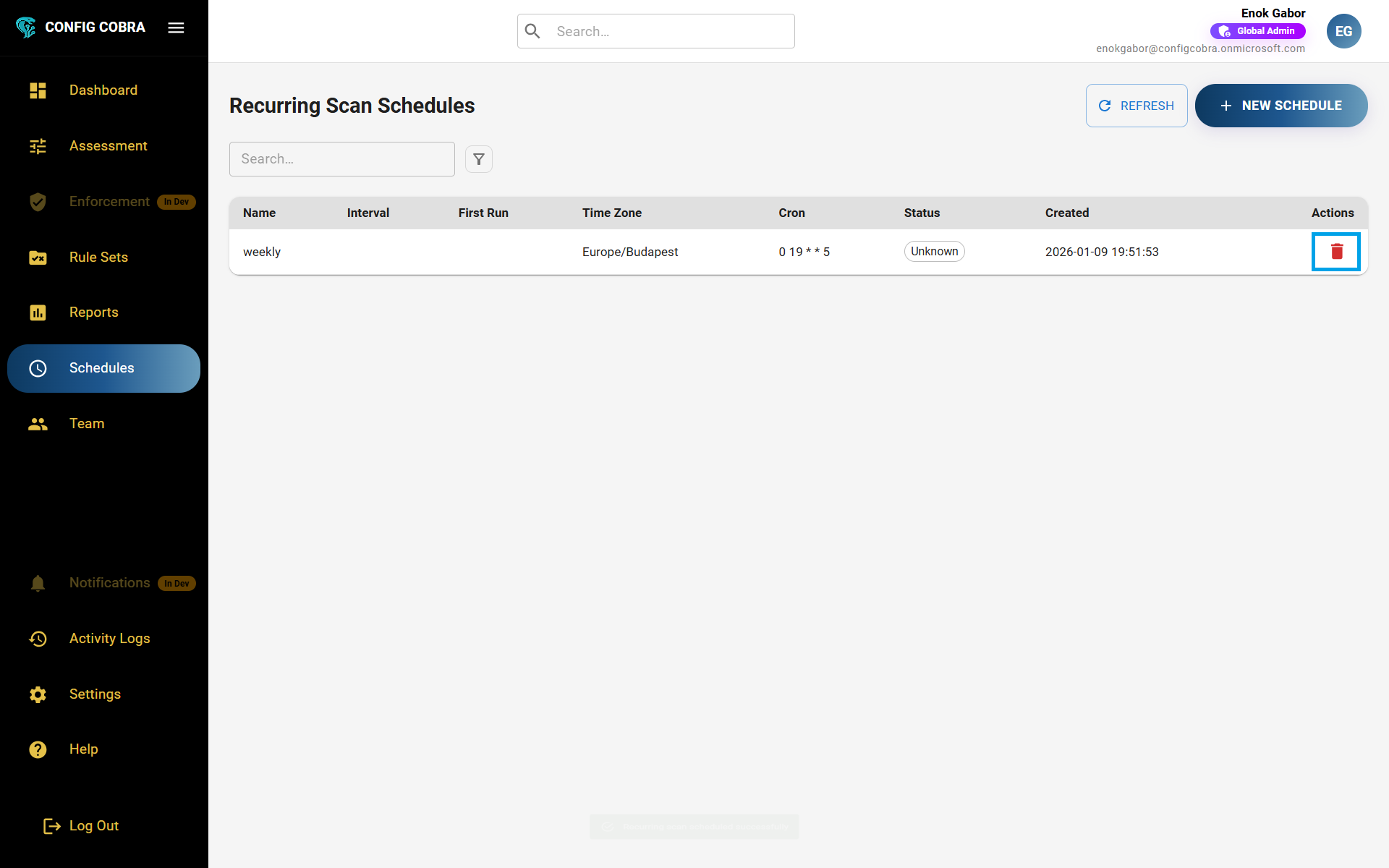This screenshot has height=868, width=1389.
Task: Delete the weekly schedule
Action: (1337, 252)
